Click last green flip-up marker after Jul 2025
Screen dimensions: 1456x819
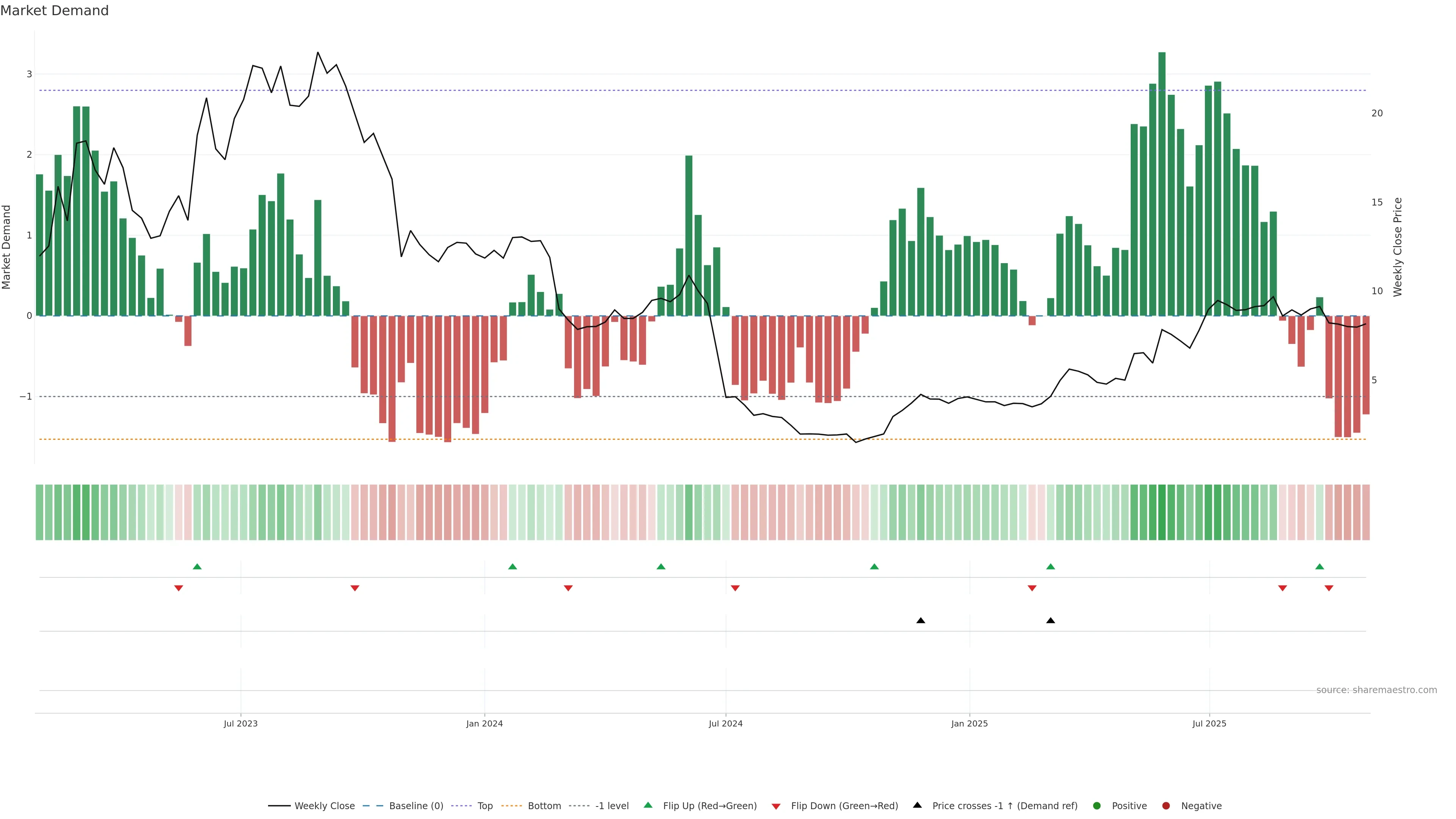click(1320, 566)
